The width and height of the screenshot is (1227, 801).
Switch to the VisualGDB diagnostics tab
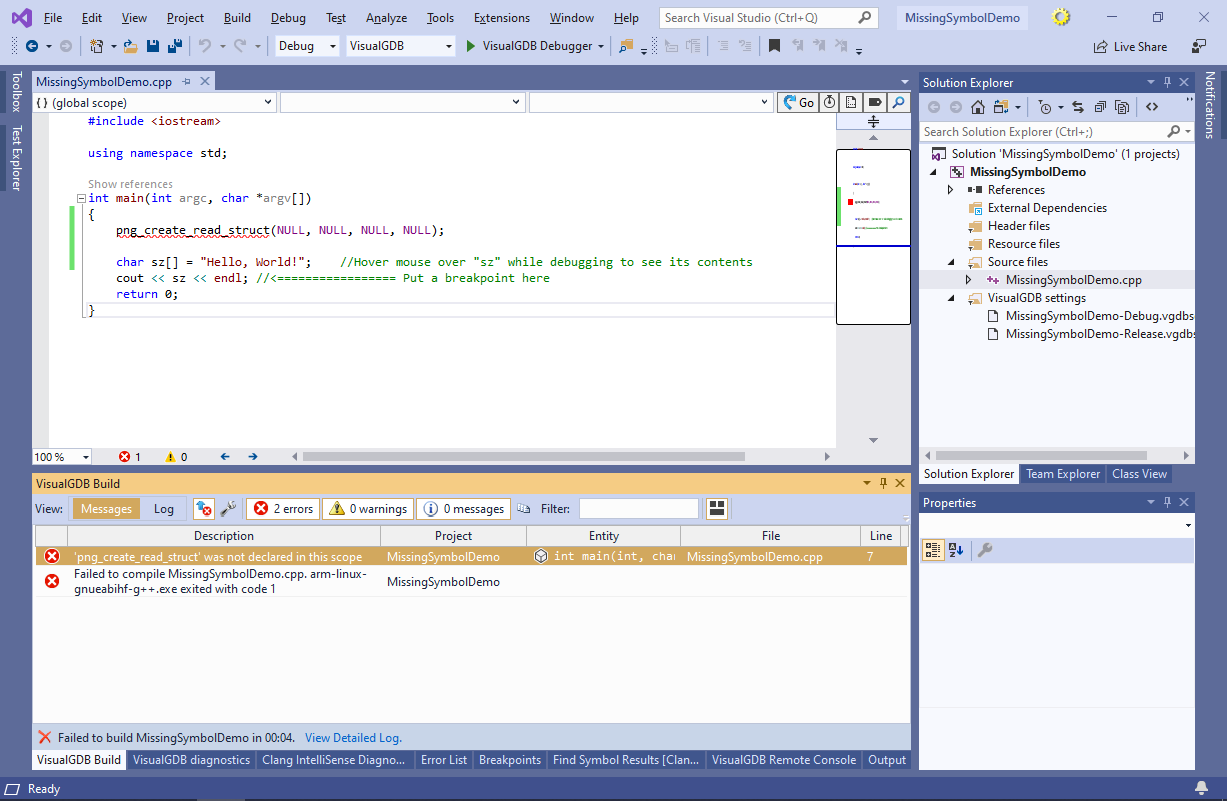click(191, 760)
